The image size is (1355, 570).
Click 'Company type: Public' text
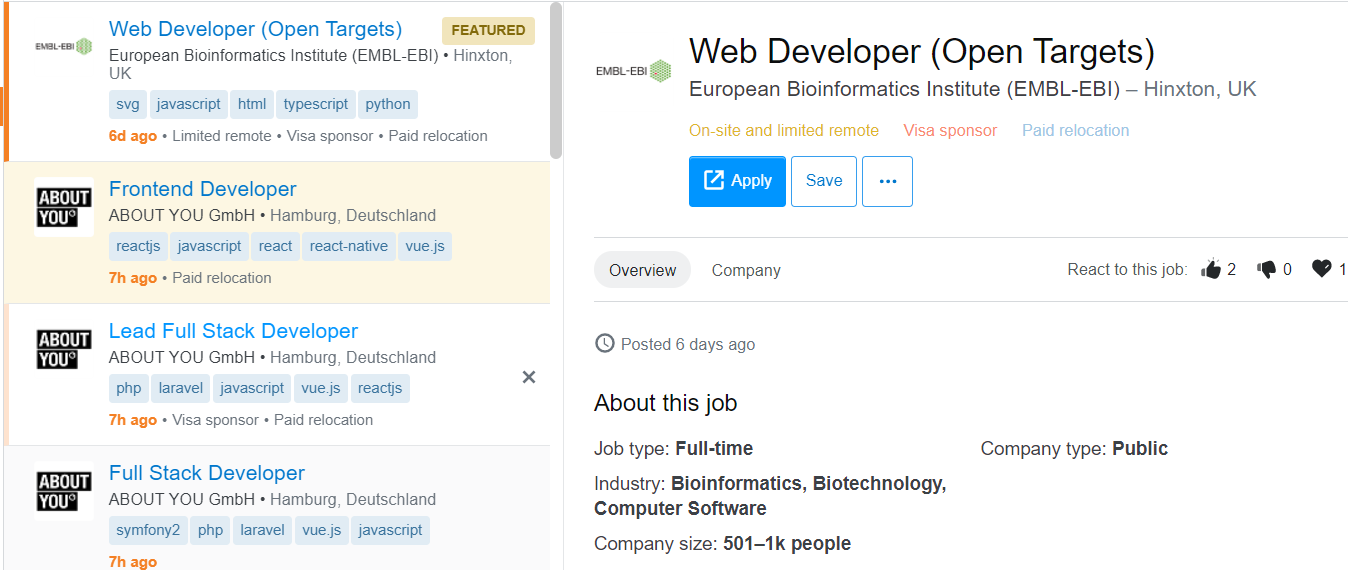click(x=1074, y=449)
